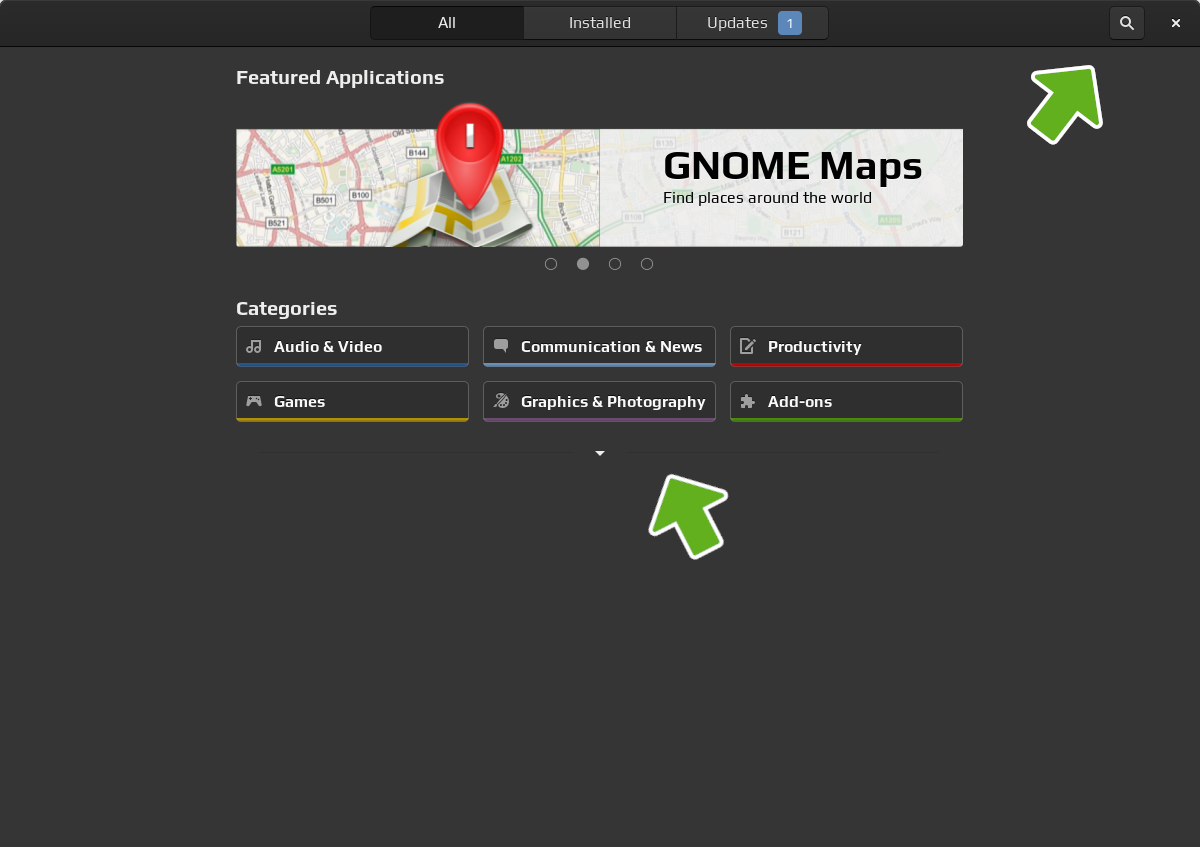Image resolution: width=1200 pixels, height=847 pixels.
Task: Select the first featured carousel dot
Action: (551, 264)
